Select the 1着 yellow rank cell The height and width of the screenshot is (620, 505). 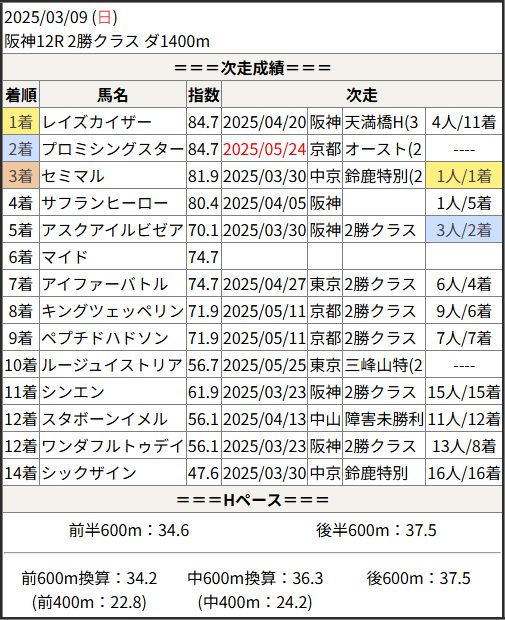click(x=21, y=121)
